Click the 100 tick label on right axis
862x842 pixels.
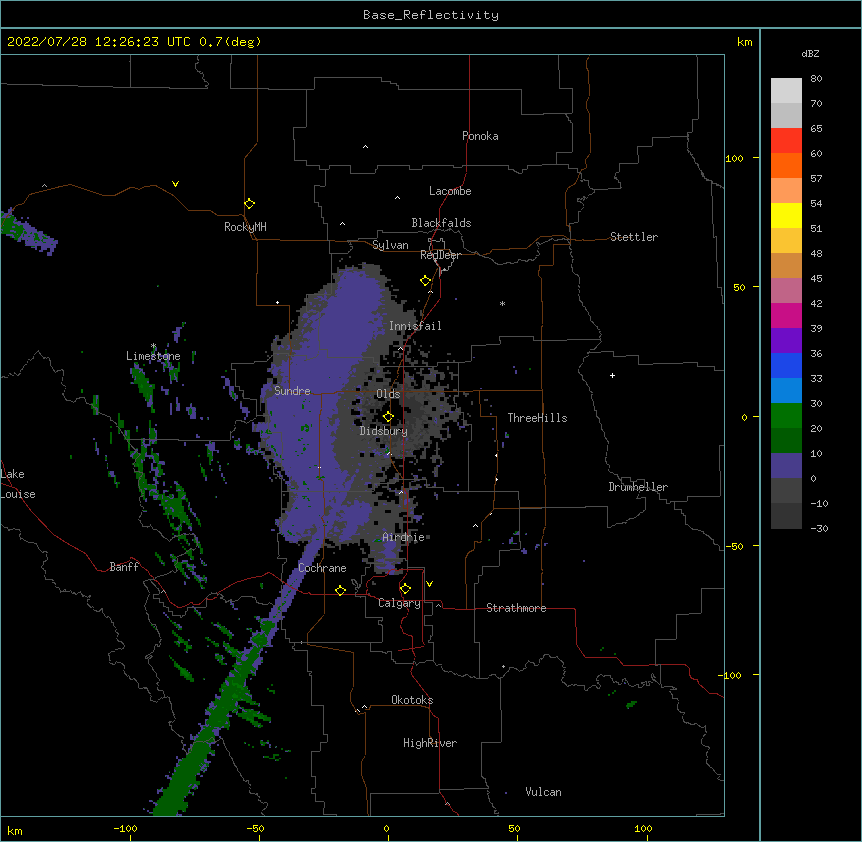[734, 158]
